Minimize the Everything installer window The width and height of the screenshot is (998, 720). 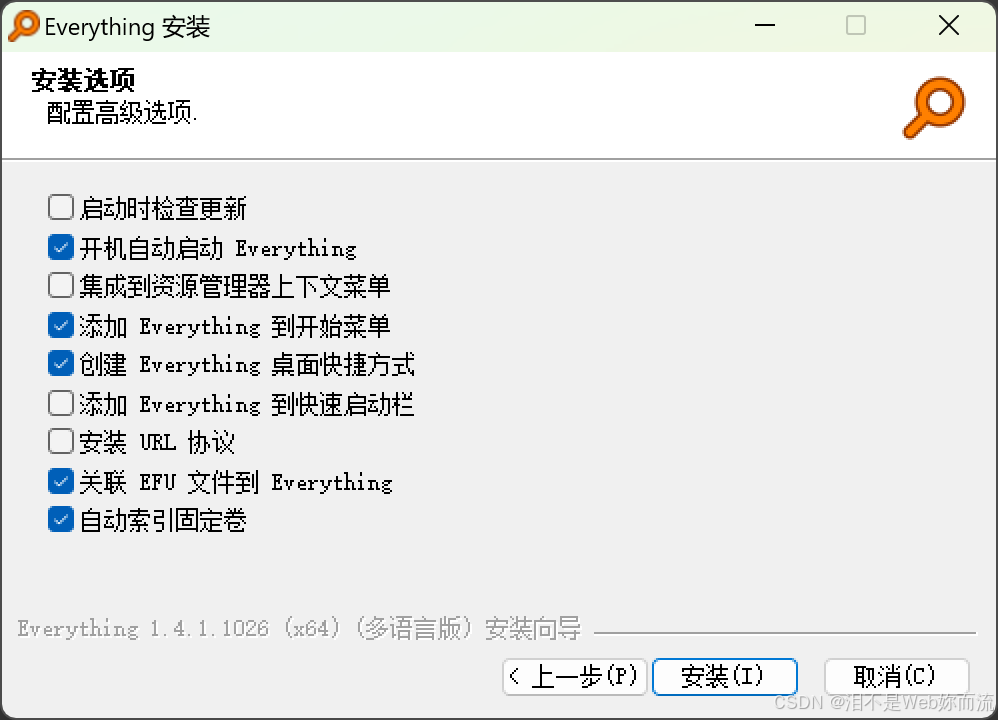click(765, 26)
